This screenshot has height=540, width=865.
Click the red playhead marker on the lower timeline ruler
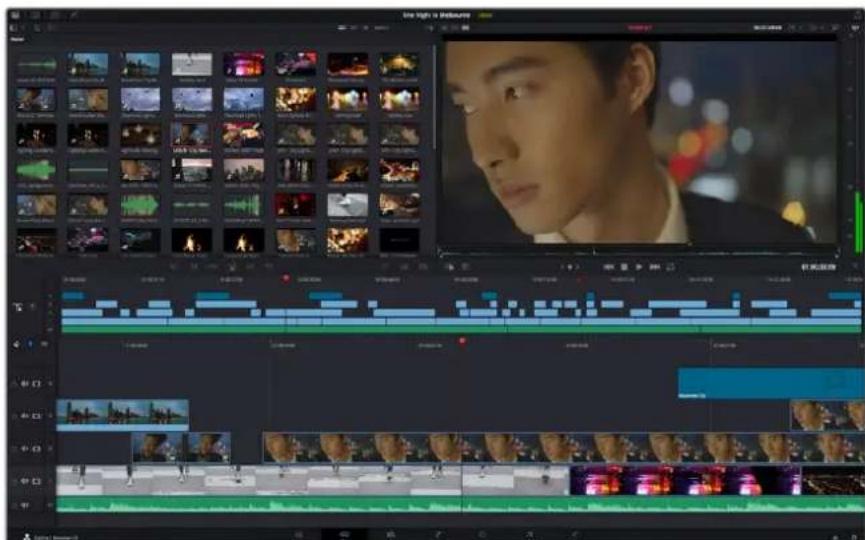tap(462, 341)
